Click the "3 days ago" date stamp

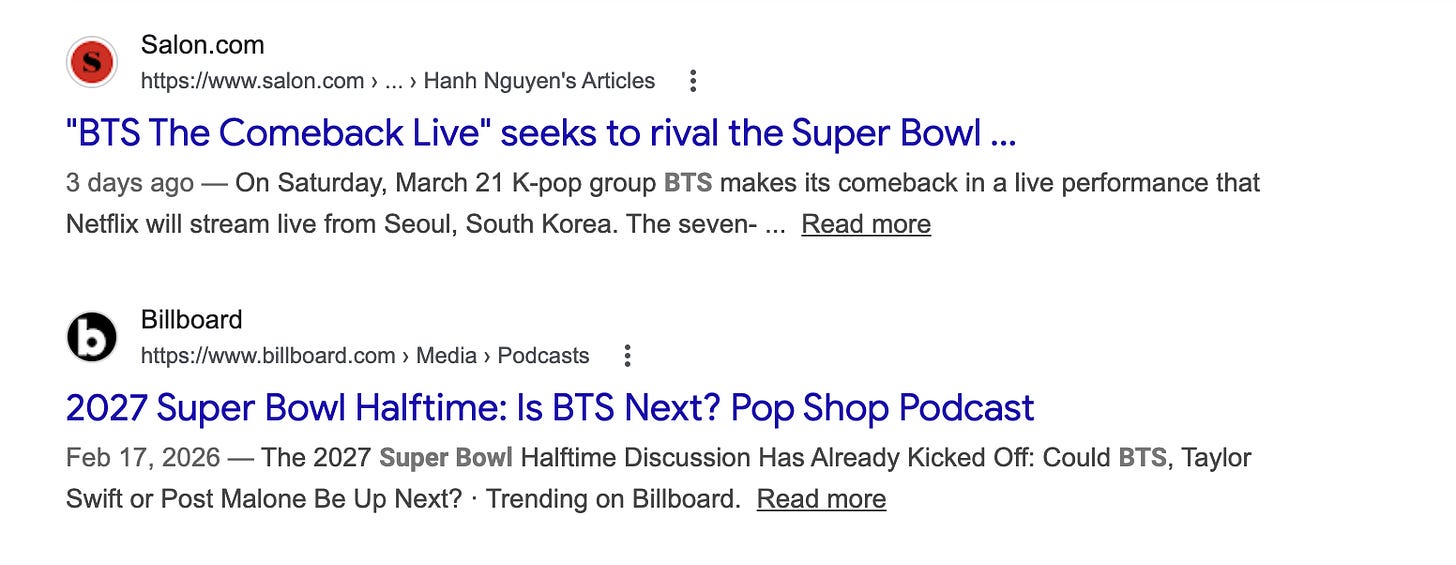click(x=130, y=183)
